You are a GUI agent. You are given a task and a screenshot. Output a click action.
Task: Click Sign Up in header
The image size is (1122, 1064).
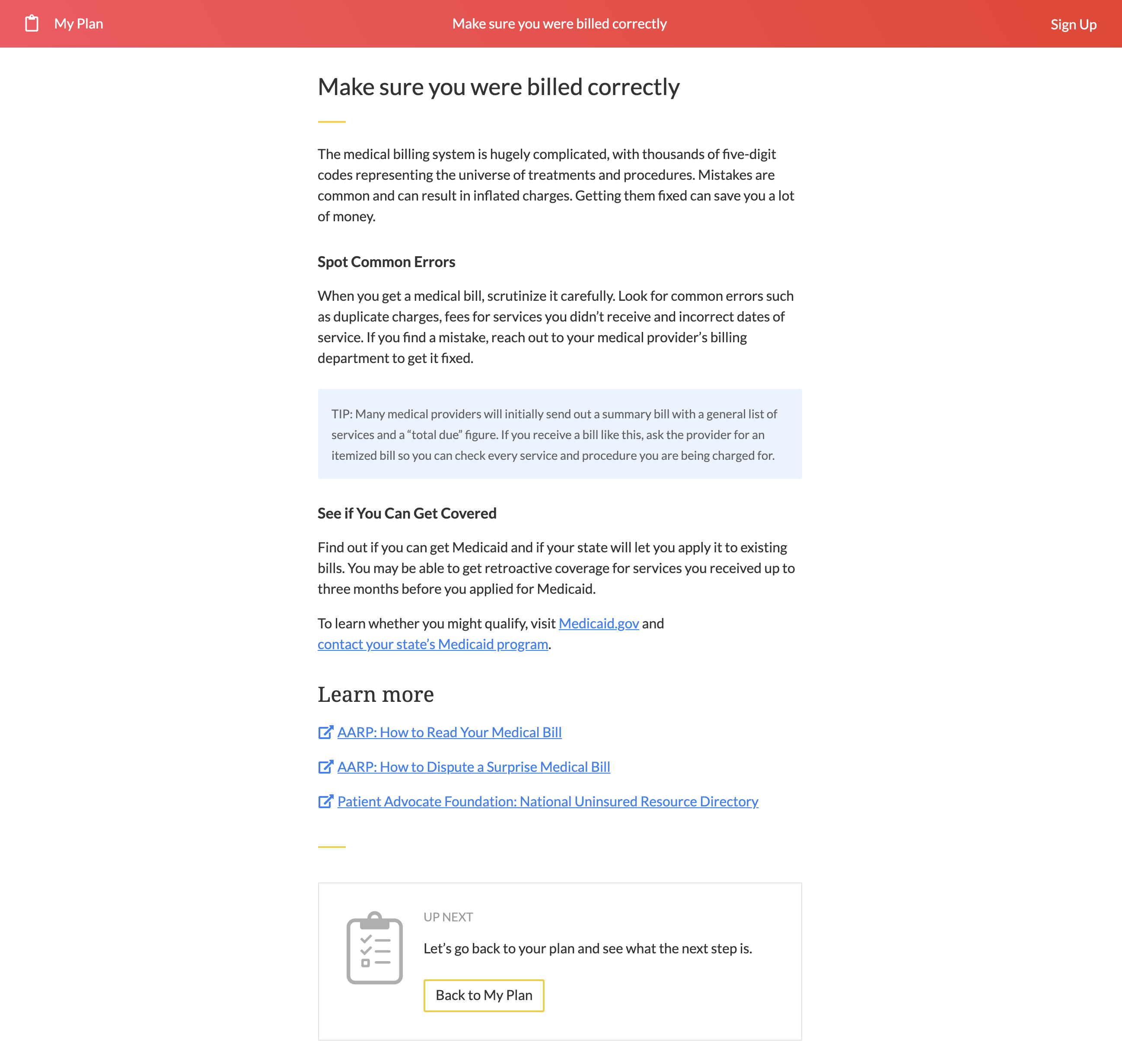[x=1073, y=24]
